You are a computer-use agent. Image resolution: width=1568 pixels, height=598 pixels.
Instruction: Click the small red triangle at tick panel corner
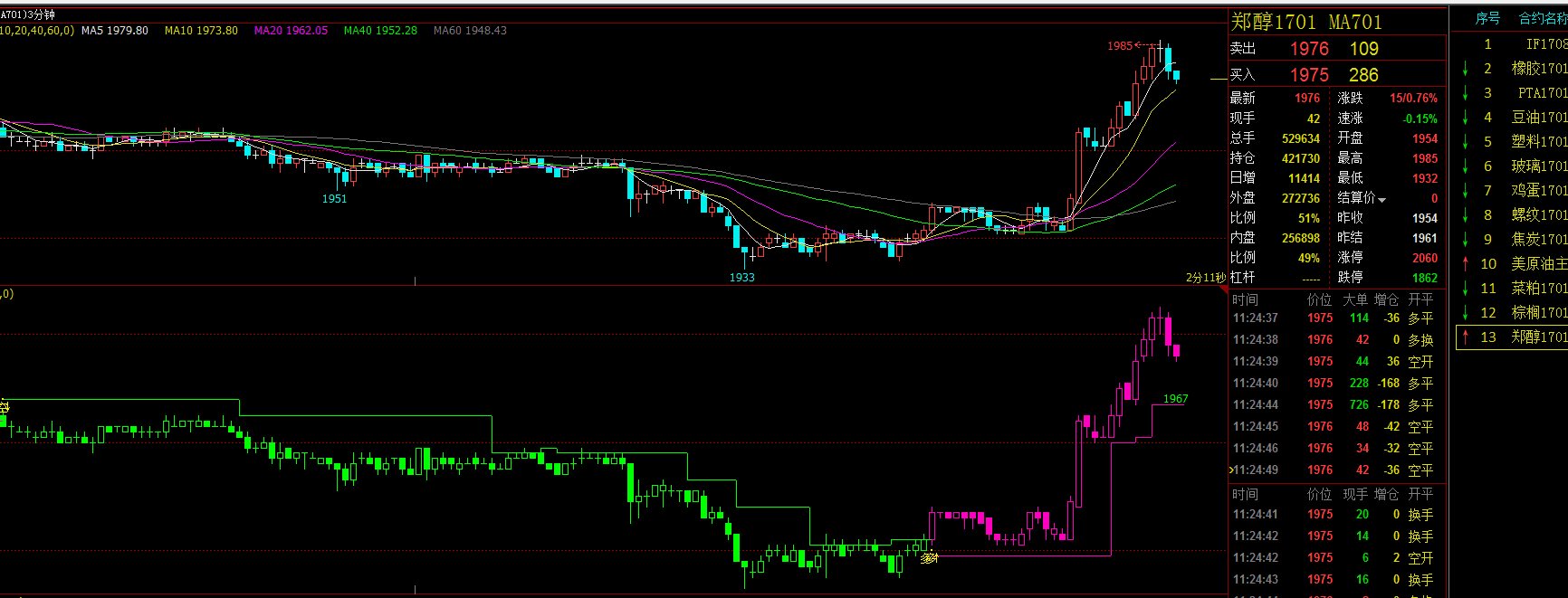point(1224,290)
